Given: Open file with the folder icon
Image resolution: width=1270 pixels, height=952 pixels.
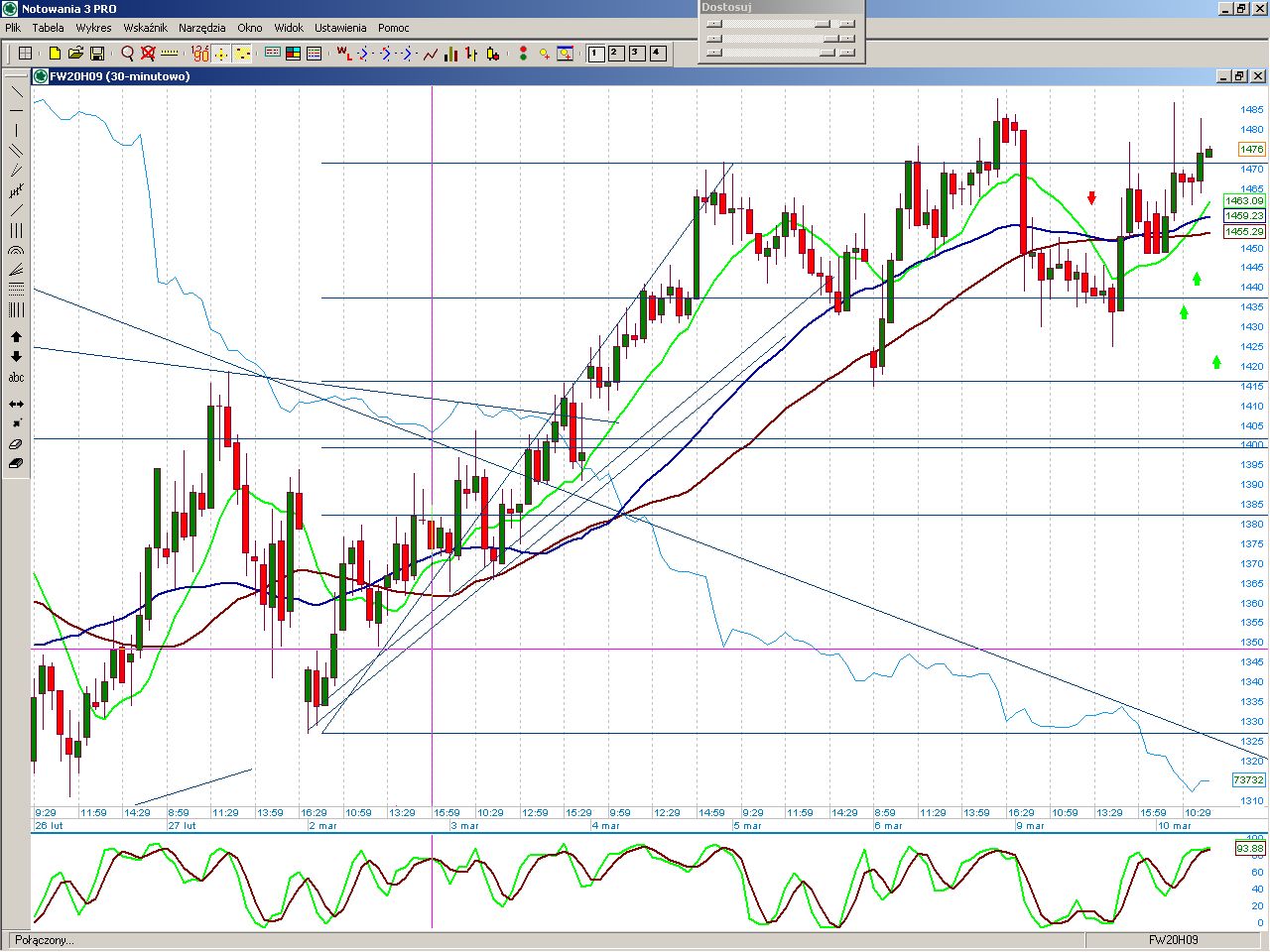Looking at the screenshot, I should [x=75, y=54].
